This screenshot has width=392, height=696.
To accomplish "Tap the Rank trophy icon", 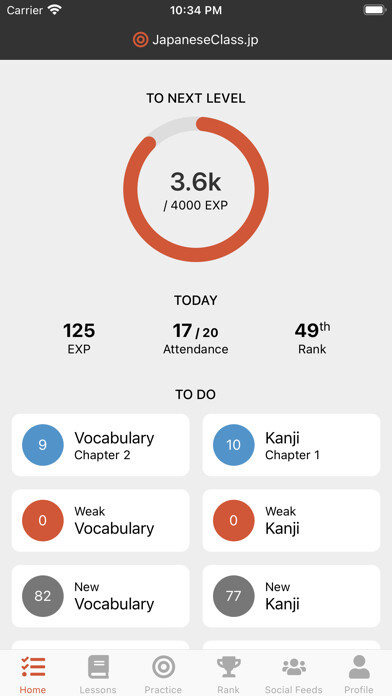I will (229, 667).
